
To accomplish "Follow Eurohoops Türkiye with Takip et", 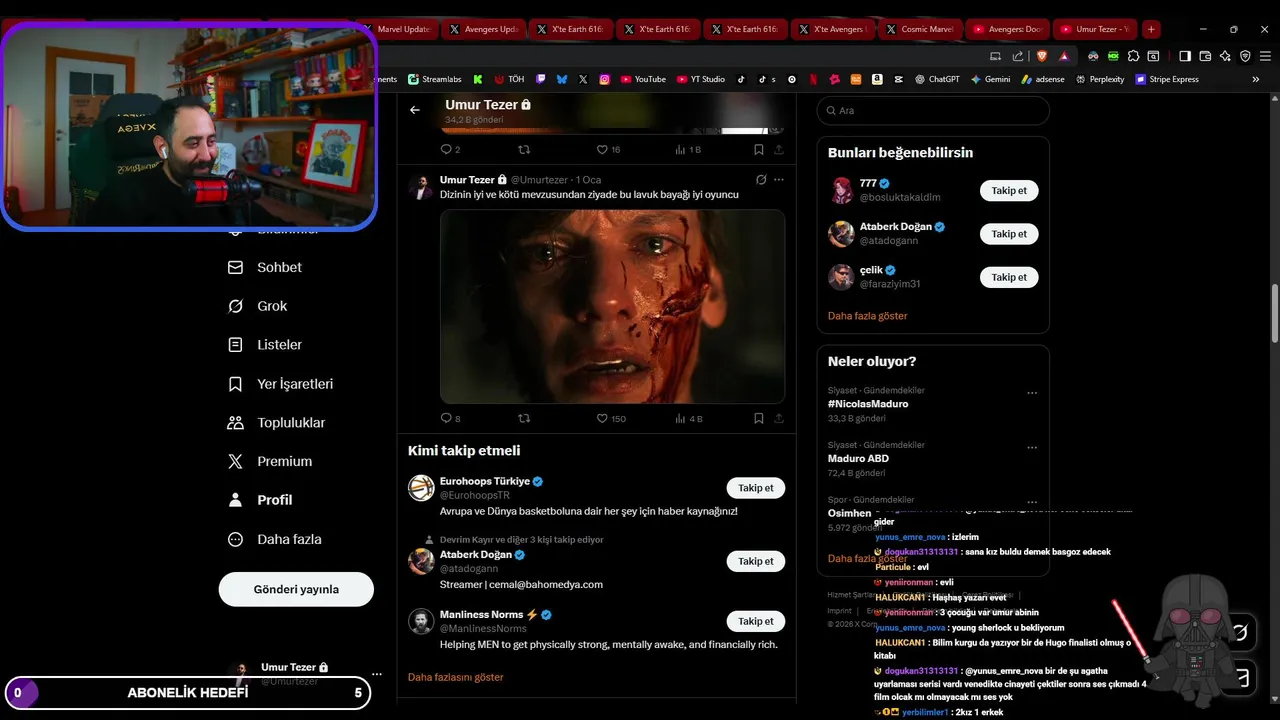I will (756, 488).
